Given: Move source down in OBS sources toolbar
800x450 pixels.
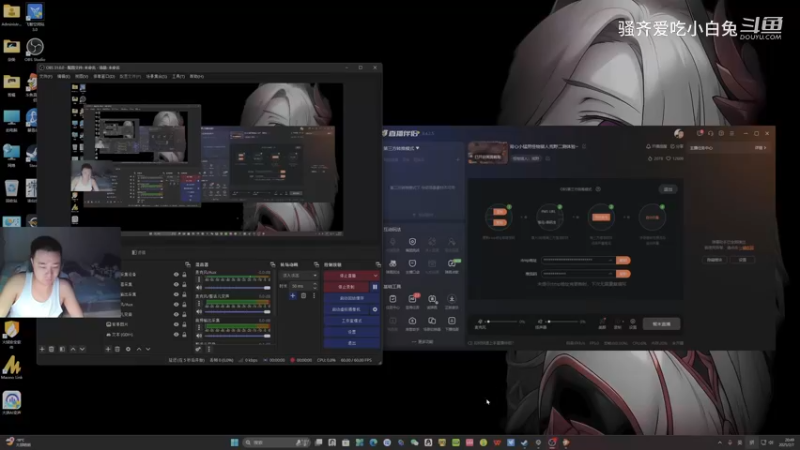Looking at the screenshot, I should tap(148, 349).
